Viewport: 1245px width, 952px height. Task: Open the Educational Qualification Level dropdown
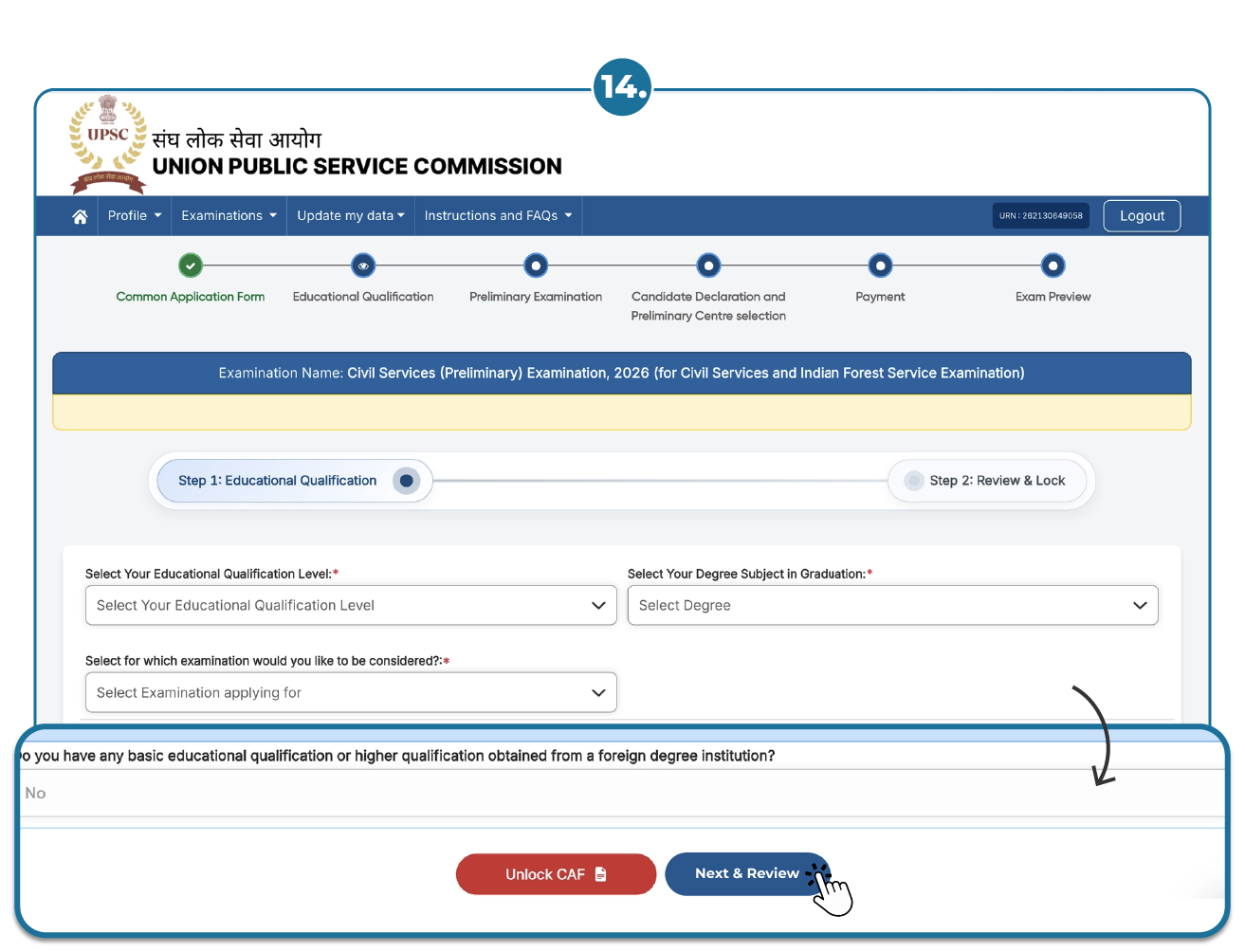(351, 605)
